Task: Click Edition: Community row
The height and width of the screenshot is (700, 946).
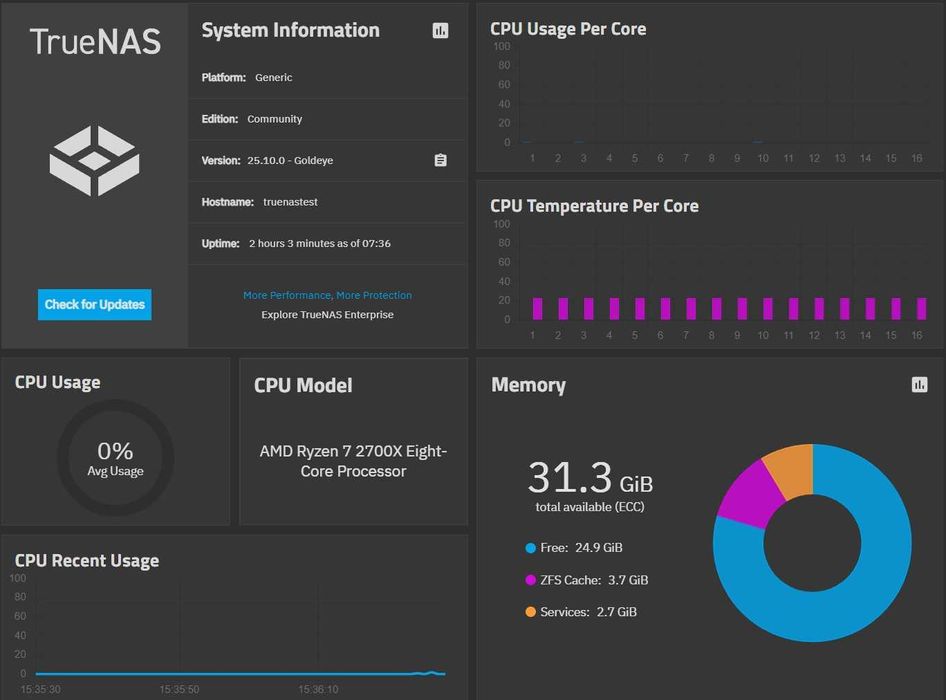Action: click(x=328, y=119)
